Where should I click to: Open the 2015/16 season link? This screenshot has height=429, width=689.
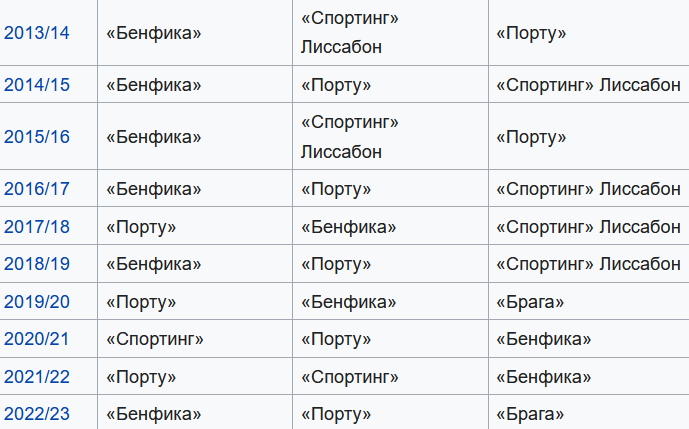click(x=36, y=137)
